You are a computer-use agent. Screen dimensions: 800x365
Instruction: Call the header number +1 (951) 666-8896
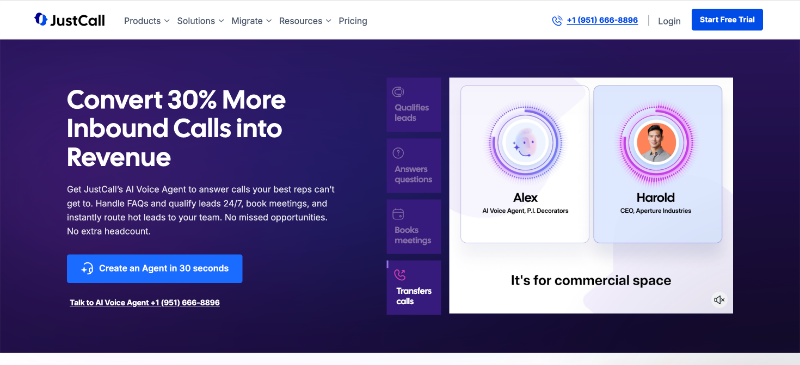(602, 20)
